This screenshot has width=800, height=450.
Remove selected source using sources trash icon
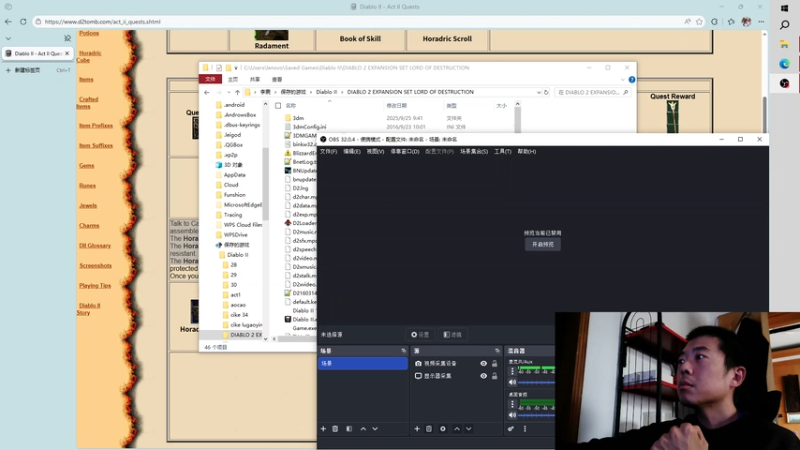click(429, 429)
